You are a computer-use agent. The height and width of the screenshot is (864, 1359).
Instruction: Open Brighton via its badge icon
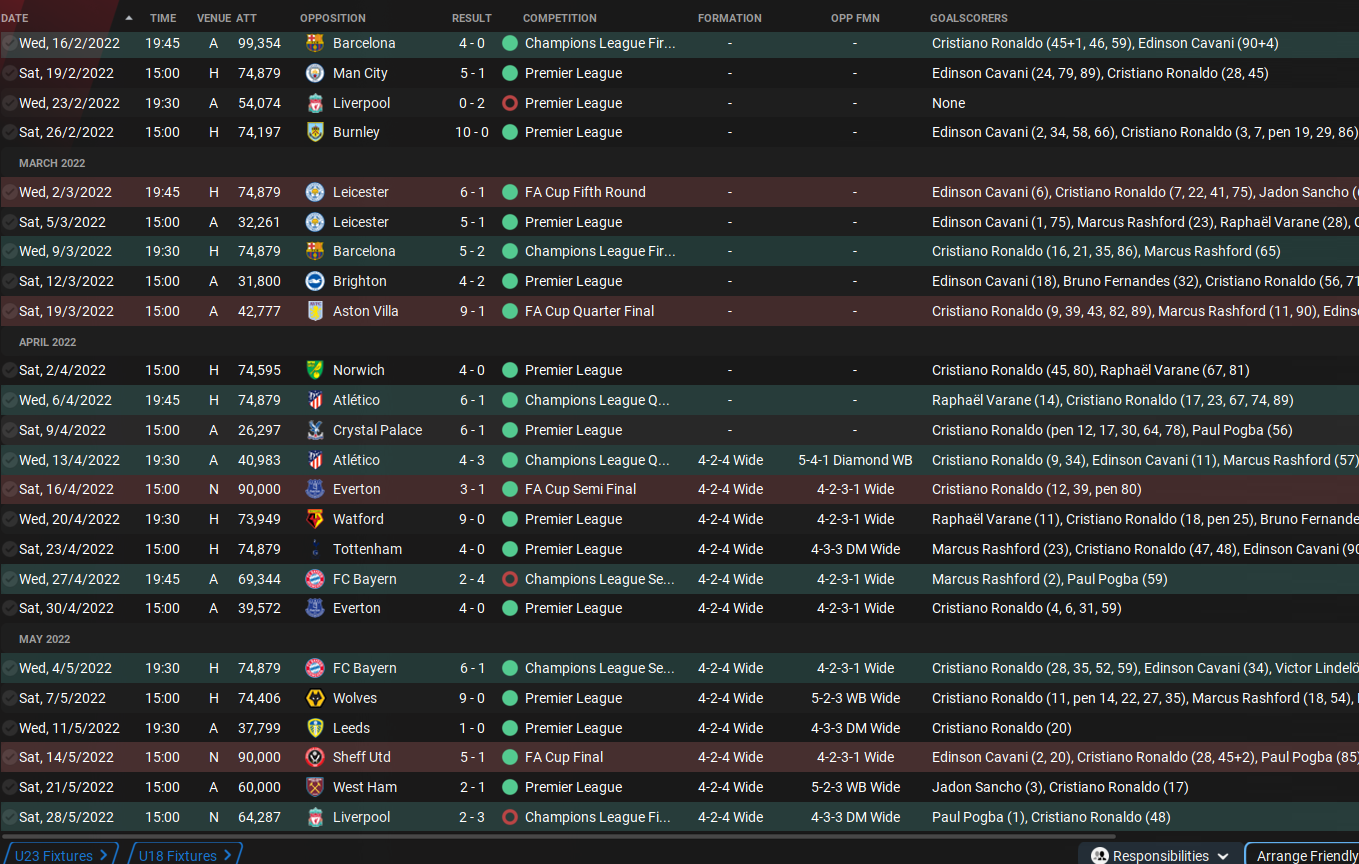click(x=315, y=281)
